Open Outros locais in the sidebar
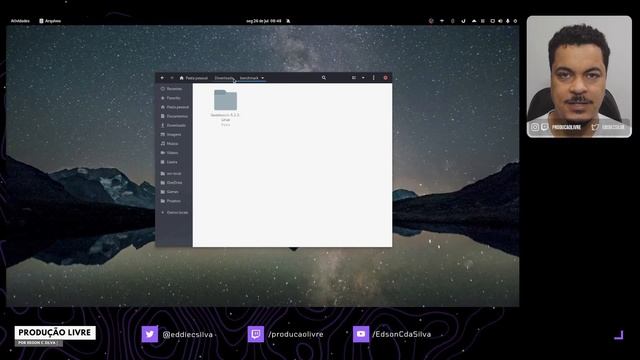The height and width of the screenshot is (360, 640). [175, 213]
